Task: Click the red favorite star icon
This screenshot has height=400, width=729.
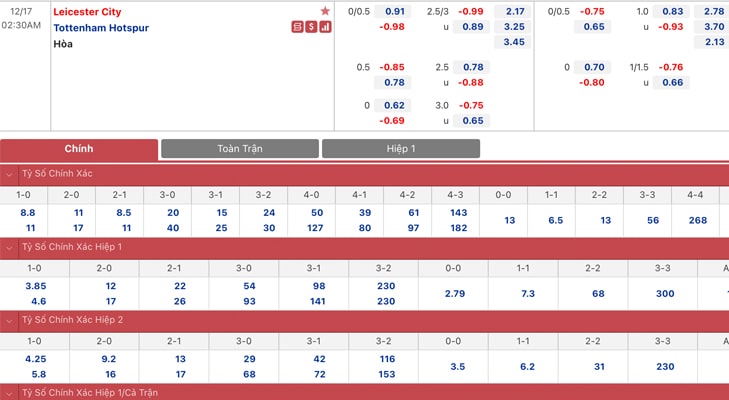Action: 325,10
